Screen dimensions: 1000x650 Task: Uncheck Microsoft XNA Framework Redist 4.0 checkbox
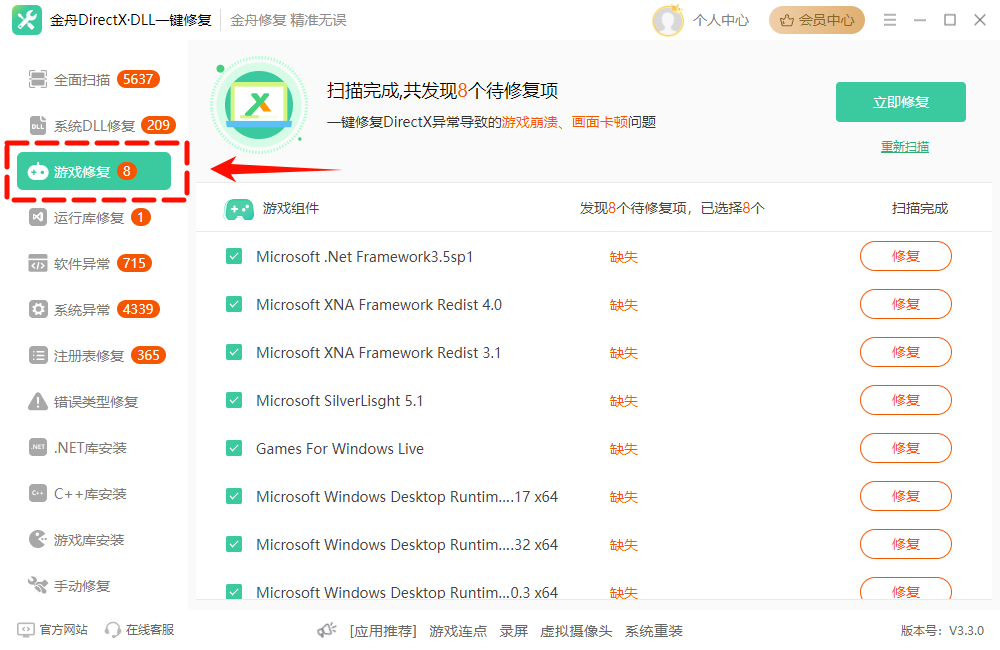pos(234,304)
